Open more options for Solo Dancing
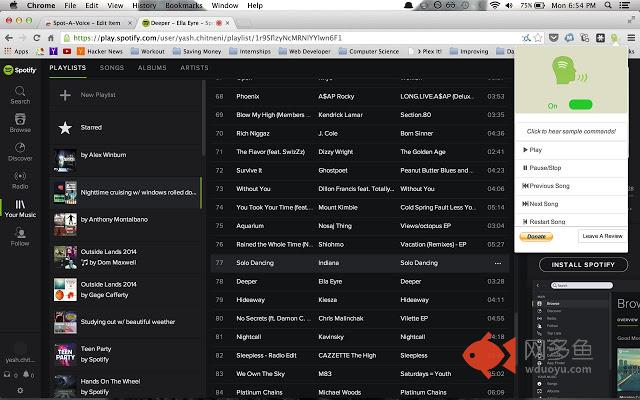The image size is (640, 400). (x=498, y=263)
